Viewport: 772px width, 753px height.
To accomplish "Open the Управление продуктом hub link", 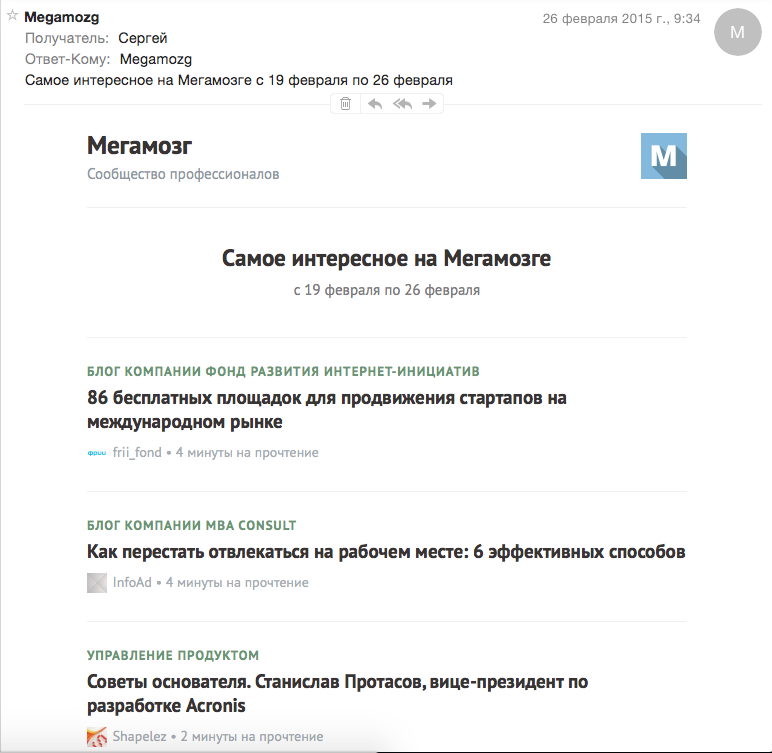I will [173, 655].
